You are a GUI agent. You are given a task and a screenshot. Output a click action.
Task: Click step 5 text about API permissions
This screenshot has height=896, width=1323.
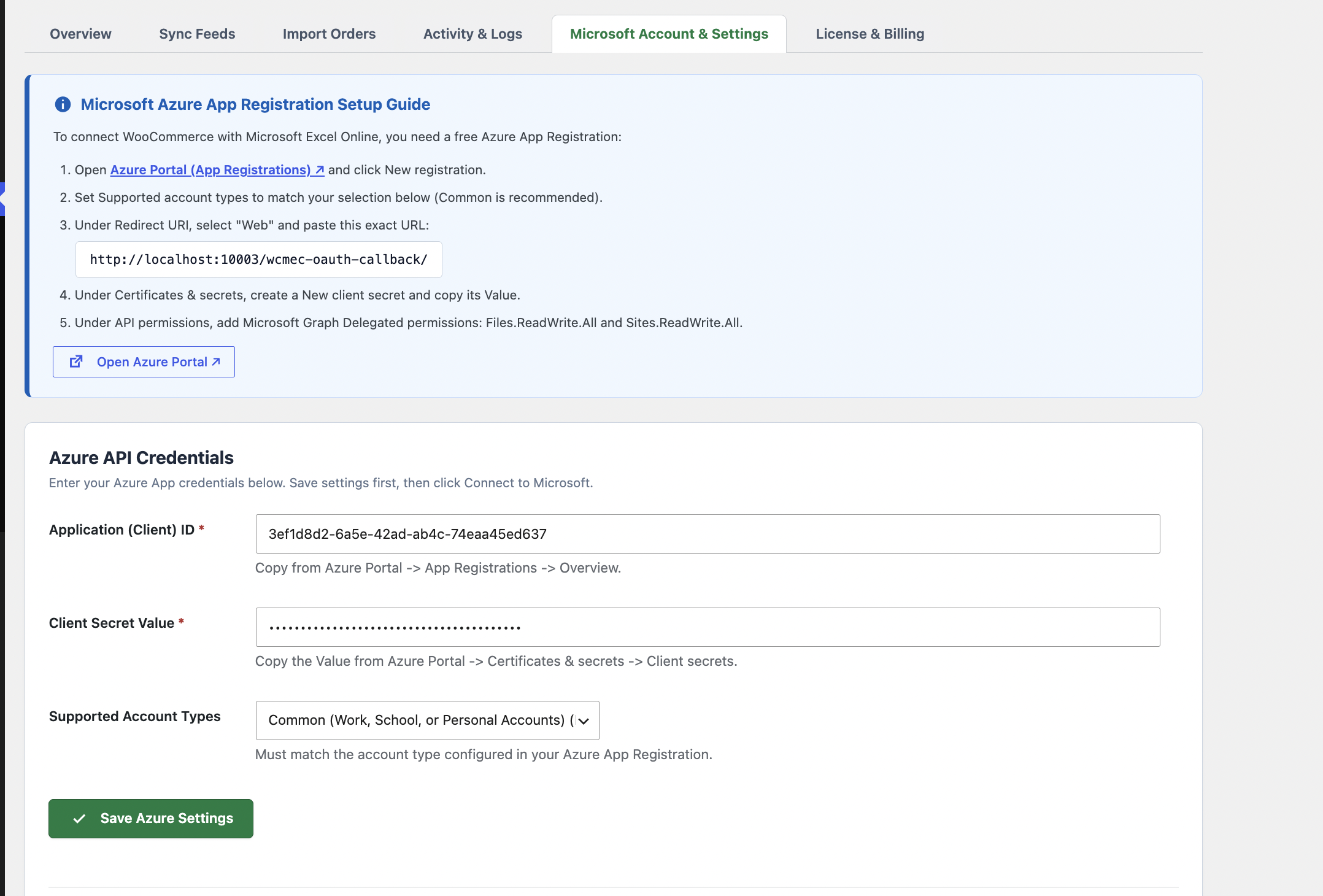click(x=408, y=323)
